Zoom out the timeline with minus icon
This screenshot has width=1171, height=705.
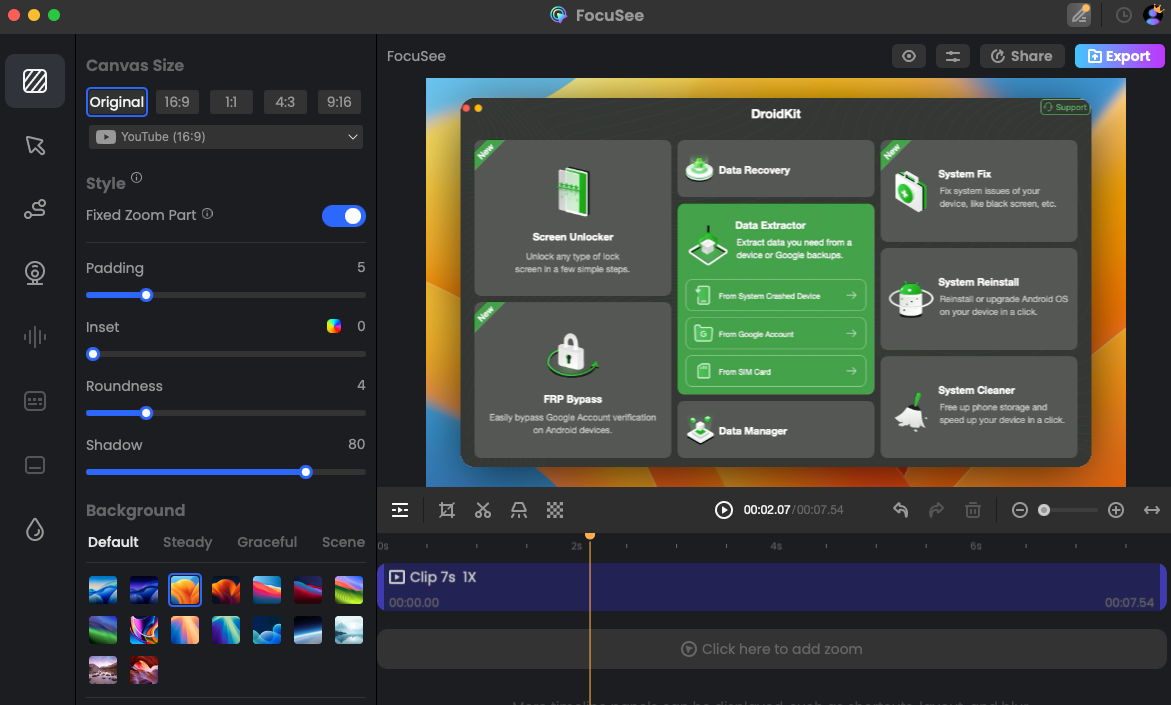pyautogui.click(x=1019, y=510)
